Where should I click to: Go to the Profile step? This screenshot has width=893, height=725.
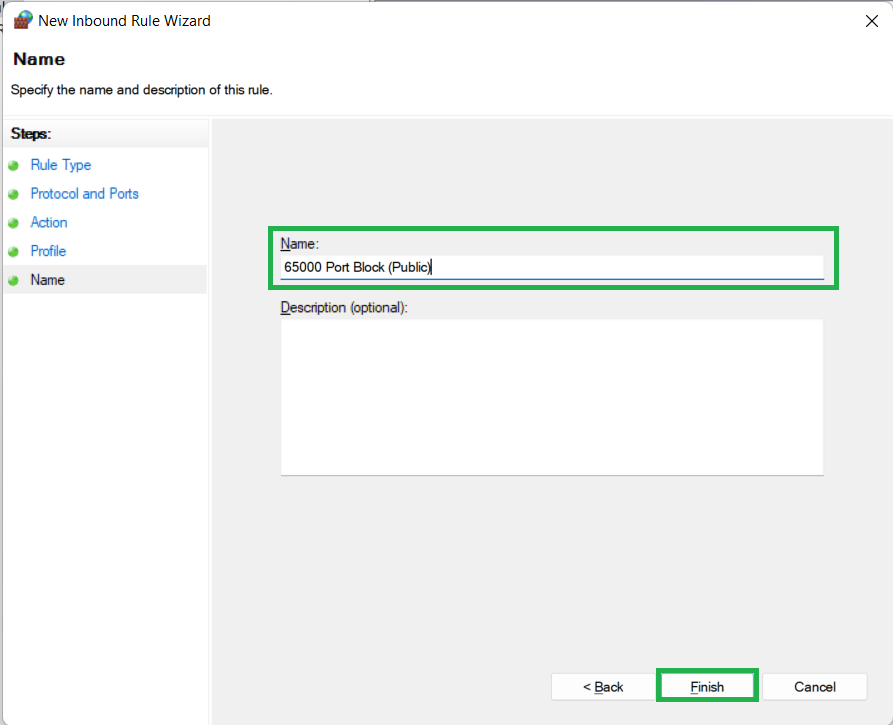pyautogui.click(x=48, y=251)
